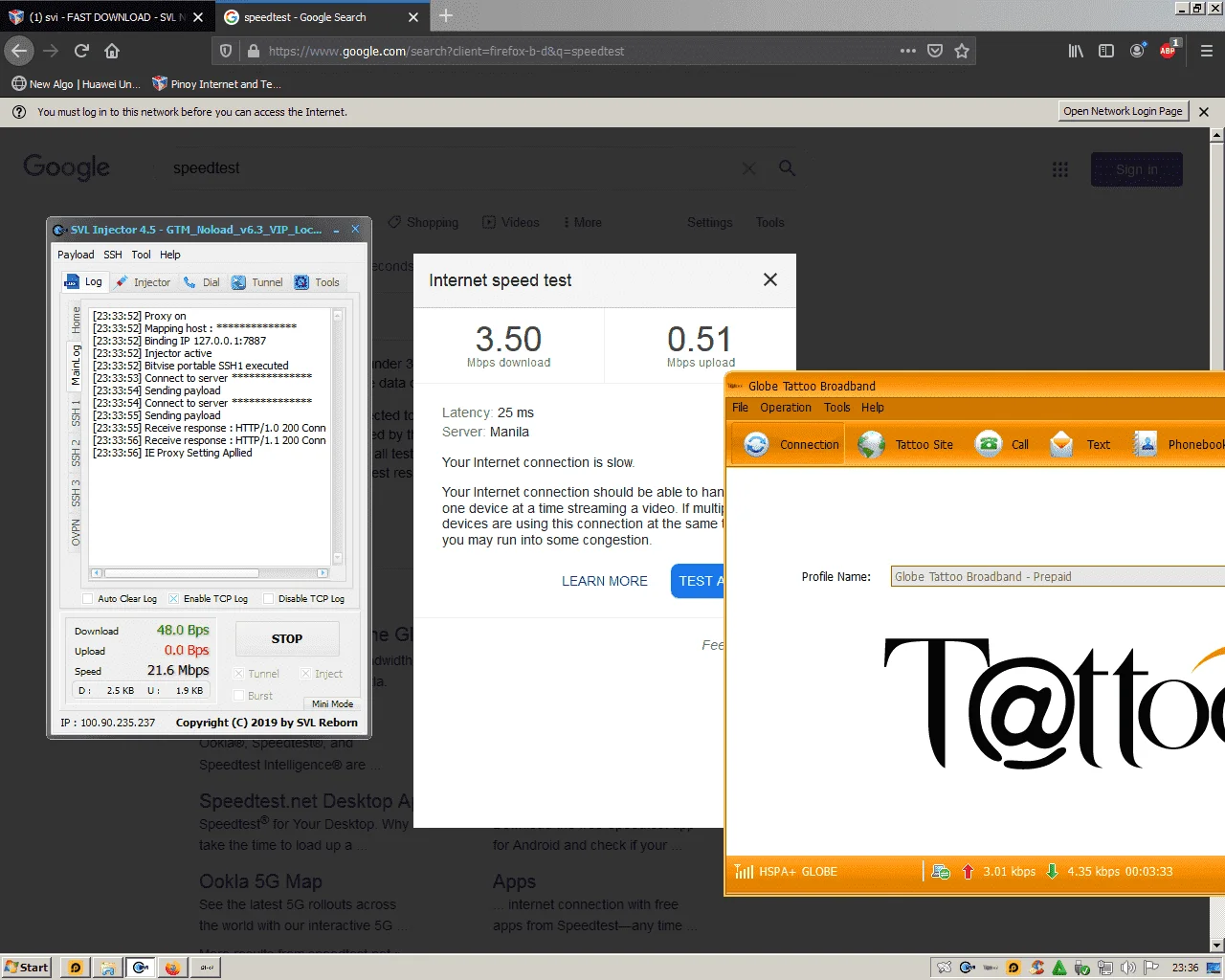Viewport: 1225px width, 980px height.
Task: Click the log horizontal scrollbar
Action: click(210, 573)
